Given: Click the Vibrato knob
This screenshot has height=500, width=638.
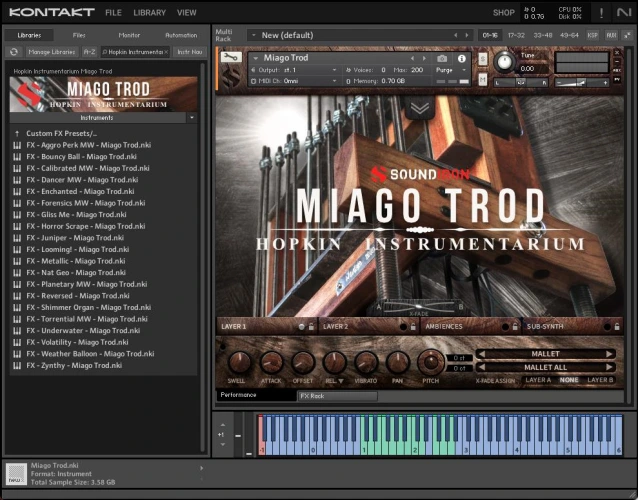Looking at the screenshot, I should pos(367,363).
